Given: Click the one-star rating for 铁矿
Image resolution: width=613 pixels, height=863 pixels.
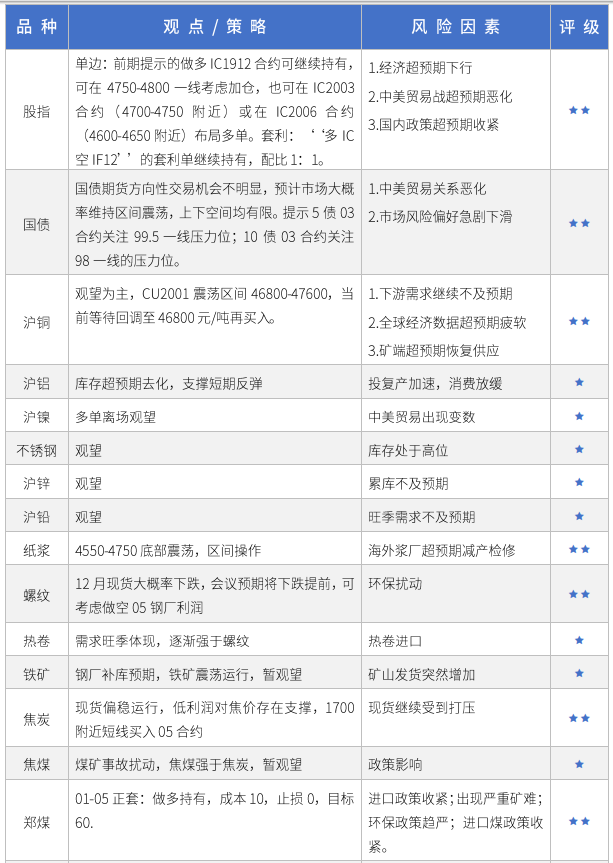Looking at the screenshot, I should point(579,673).
